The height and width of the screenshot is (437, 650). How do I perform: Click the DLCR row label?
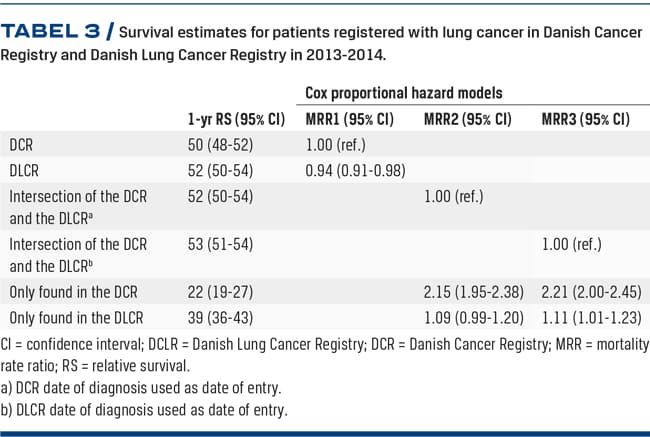click(x=27, y=170)
